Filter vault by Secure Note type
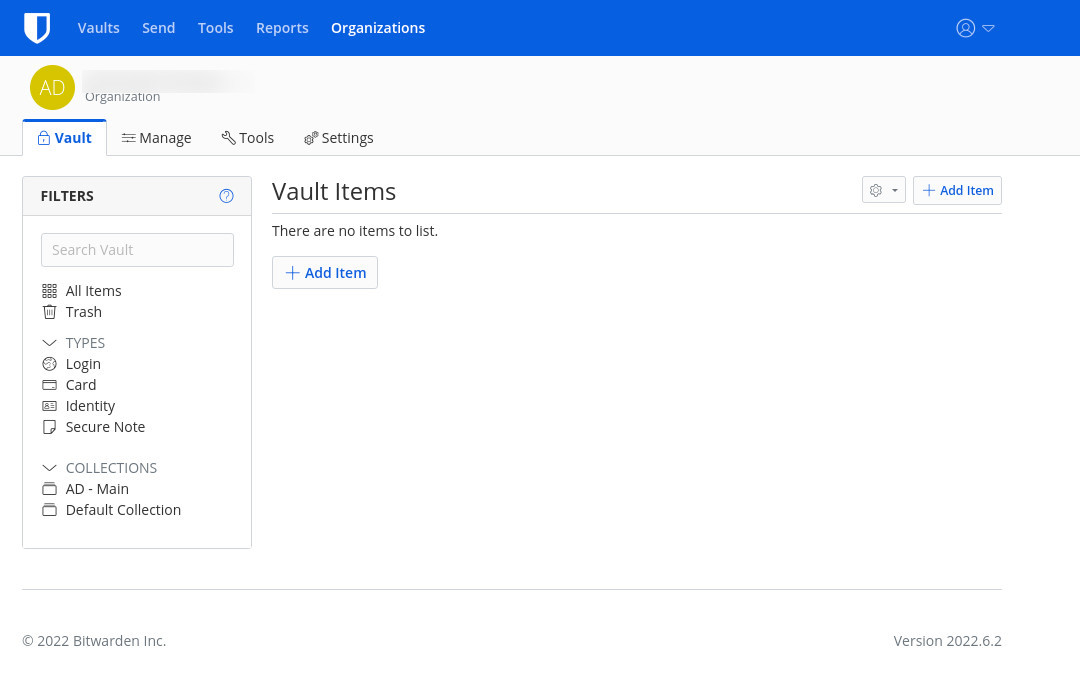The image size is (1080, 687). coord(105,427)
